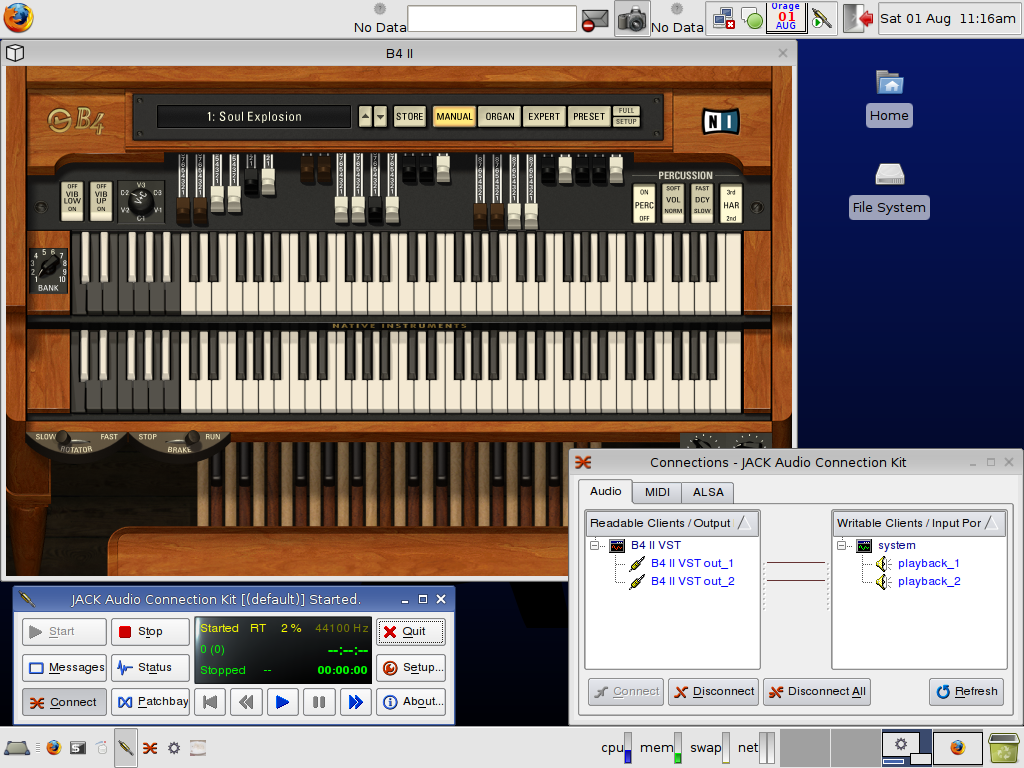Click the transport pause button
Image resolution: width=1024 pixels, height=768 pixels.
[x=319, y=702]
